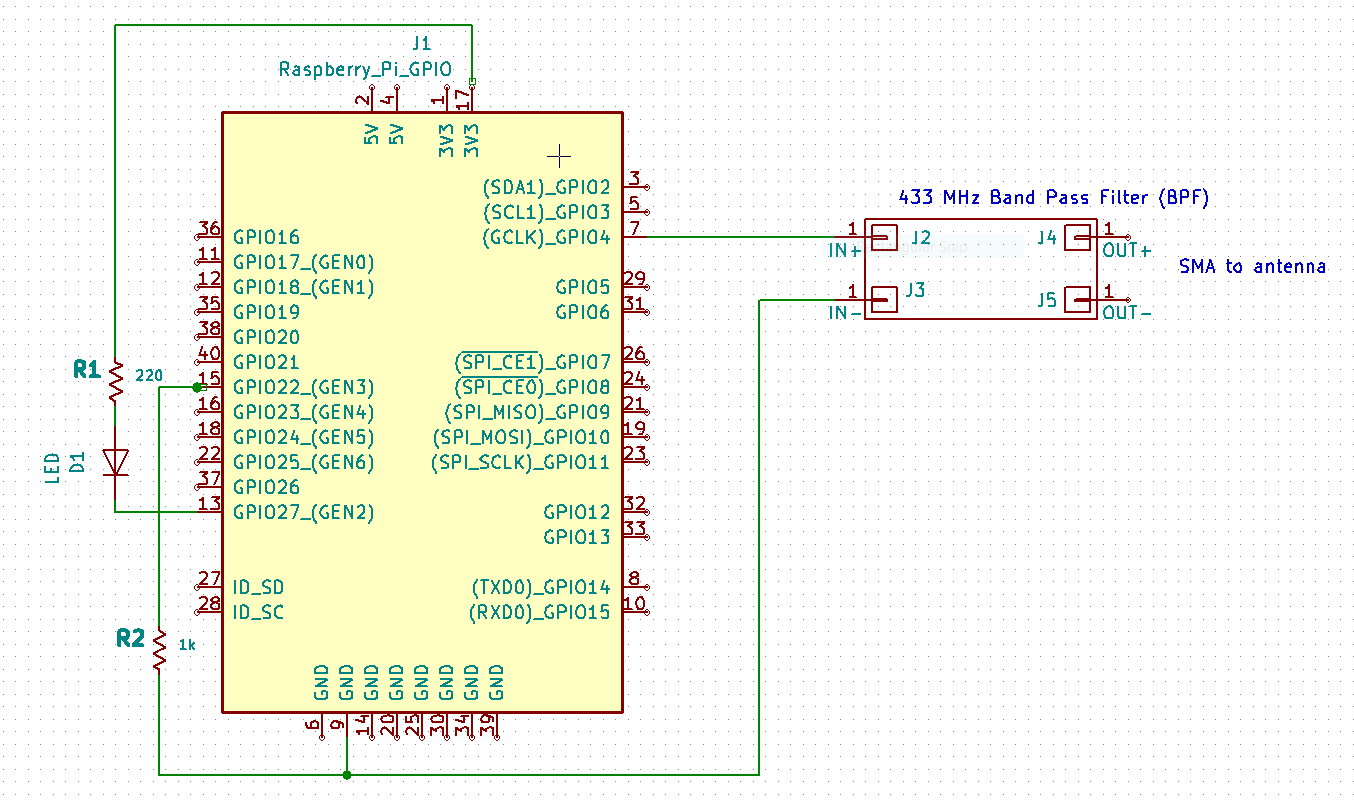The width and height of the screenshot is (1354, 800).
Task: Click the J3 reference label
Action: 915,291
